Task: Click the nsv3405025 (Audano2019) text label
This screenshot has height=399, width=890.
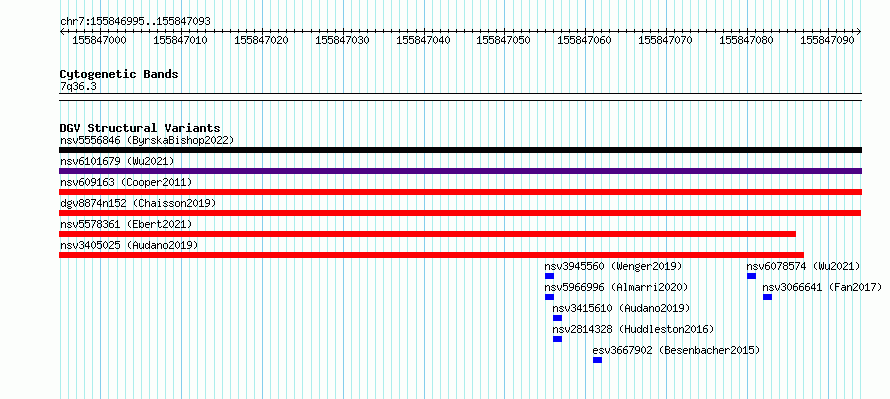Action: [x=129, y=245]
